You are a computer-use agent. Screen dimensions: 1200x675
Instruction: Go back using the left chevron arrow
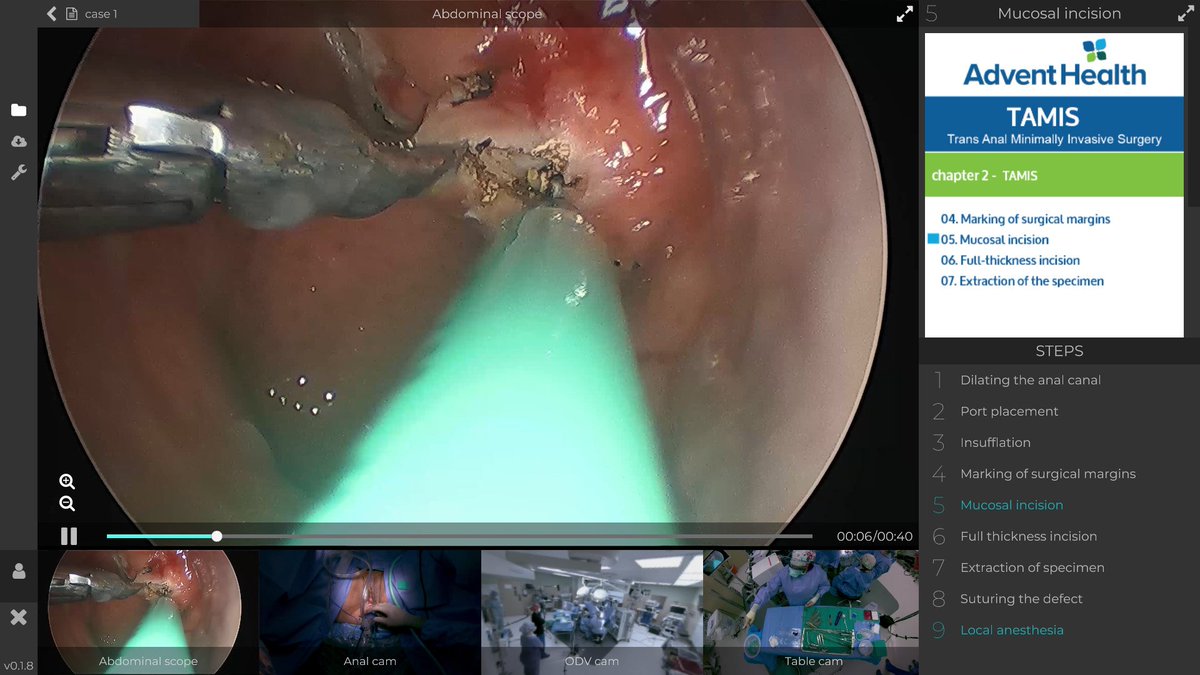(52, 14)
